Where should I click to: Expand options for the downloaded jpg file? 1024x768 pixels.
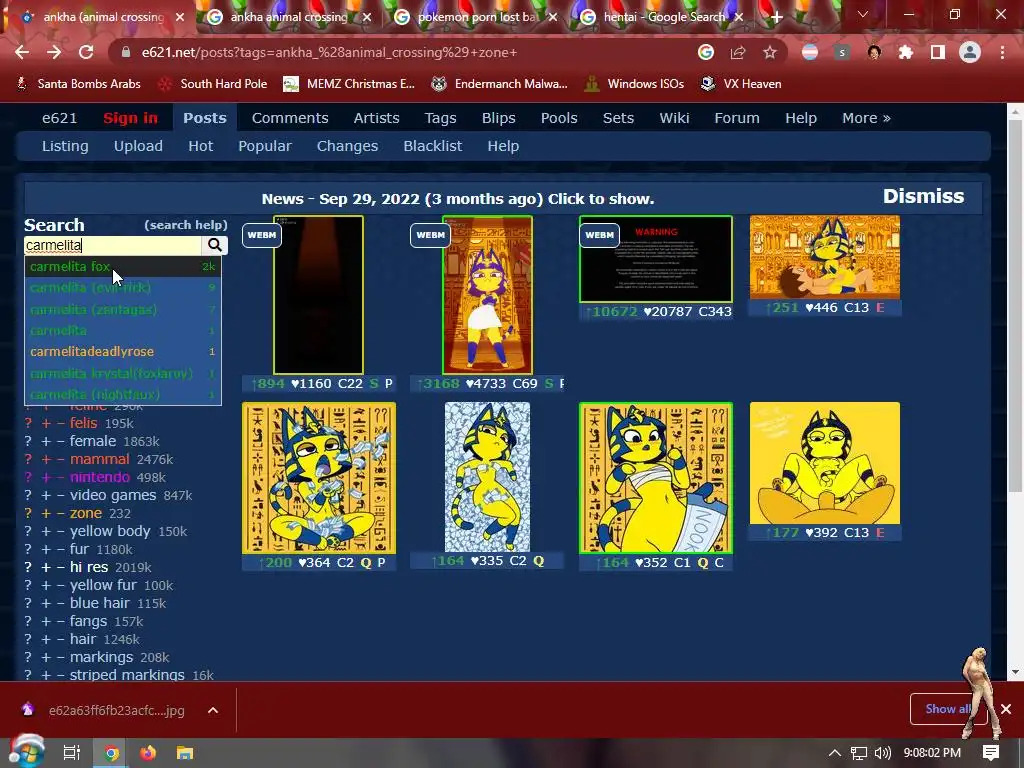pyautogui.click(x=213, y=710)
